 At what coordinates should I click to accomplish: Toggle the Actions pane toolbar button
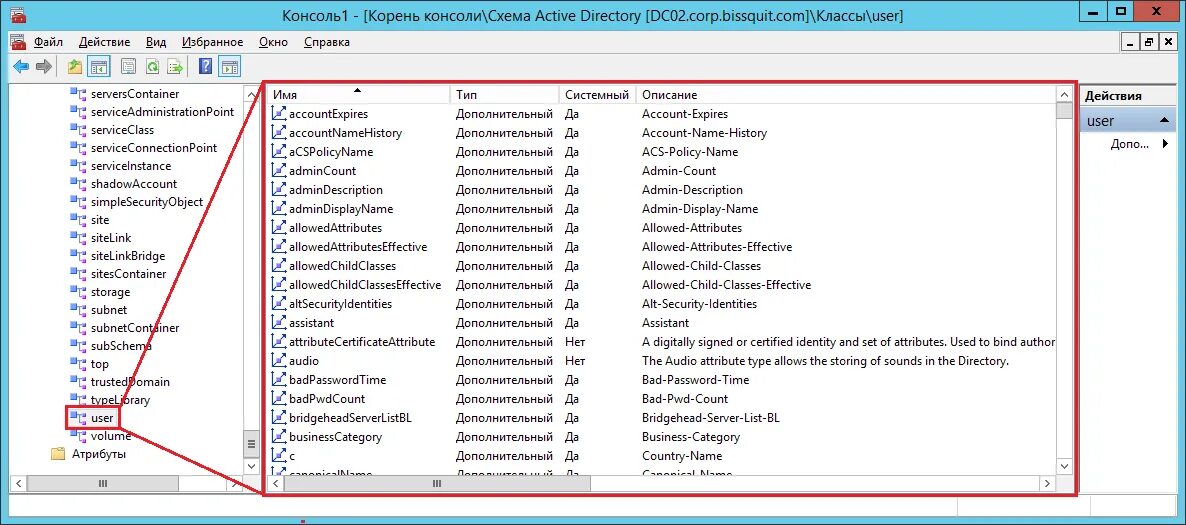click(229, 67)
